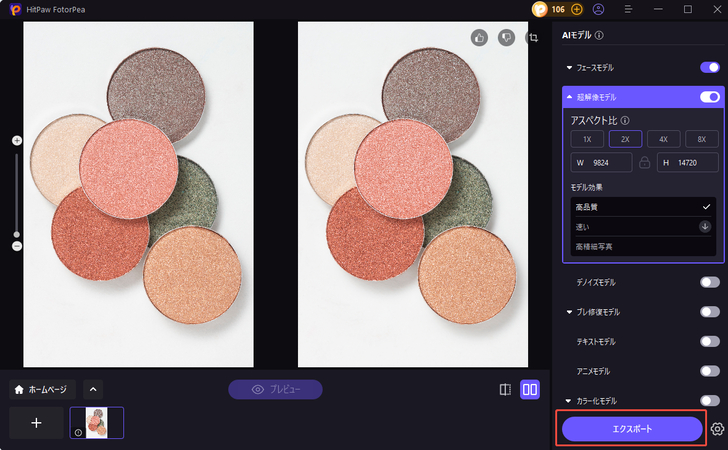
Task: Enable the デノイズモデル toggle
Action: (709, 283)
